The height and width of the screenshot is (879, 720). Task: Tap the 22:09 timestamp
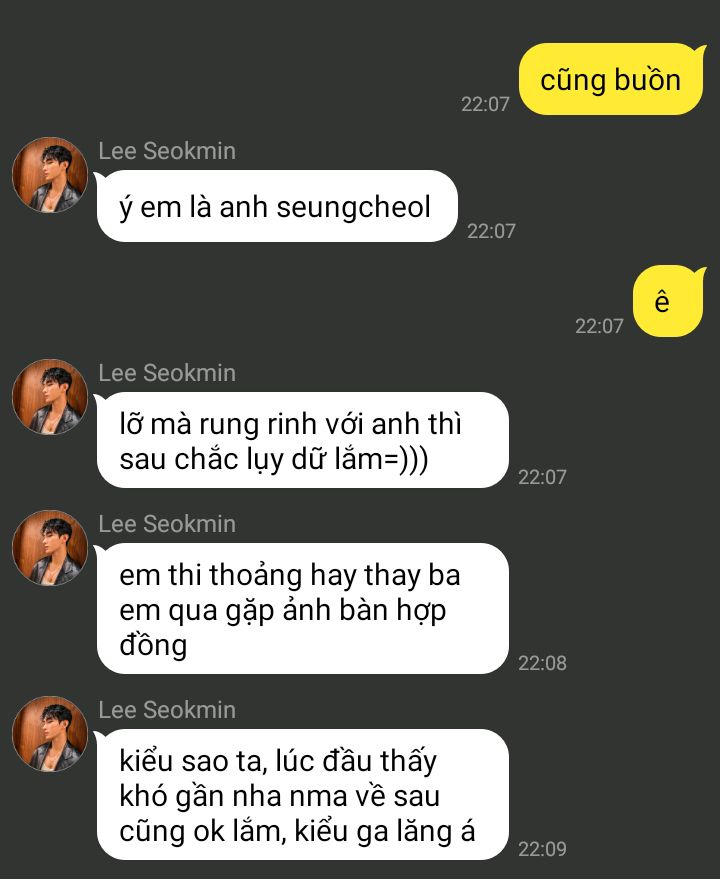[x=542, y=849]
